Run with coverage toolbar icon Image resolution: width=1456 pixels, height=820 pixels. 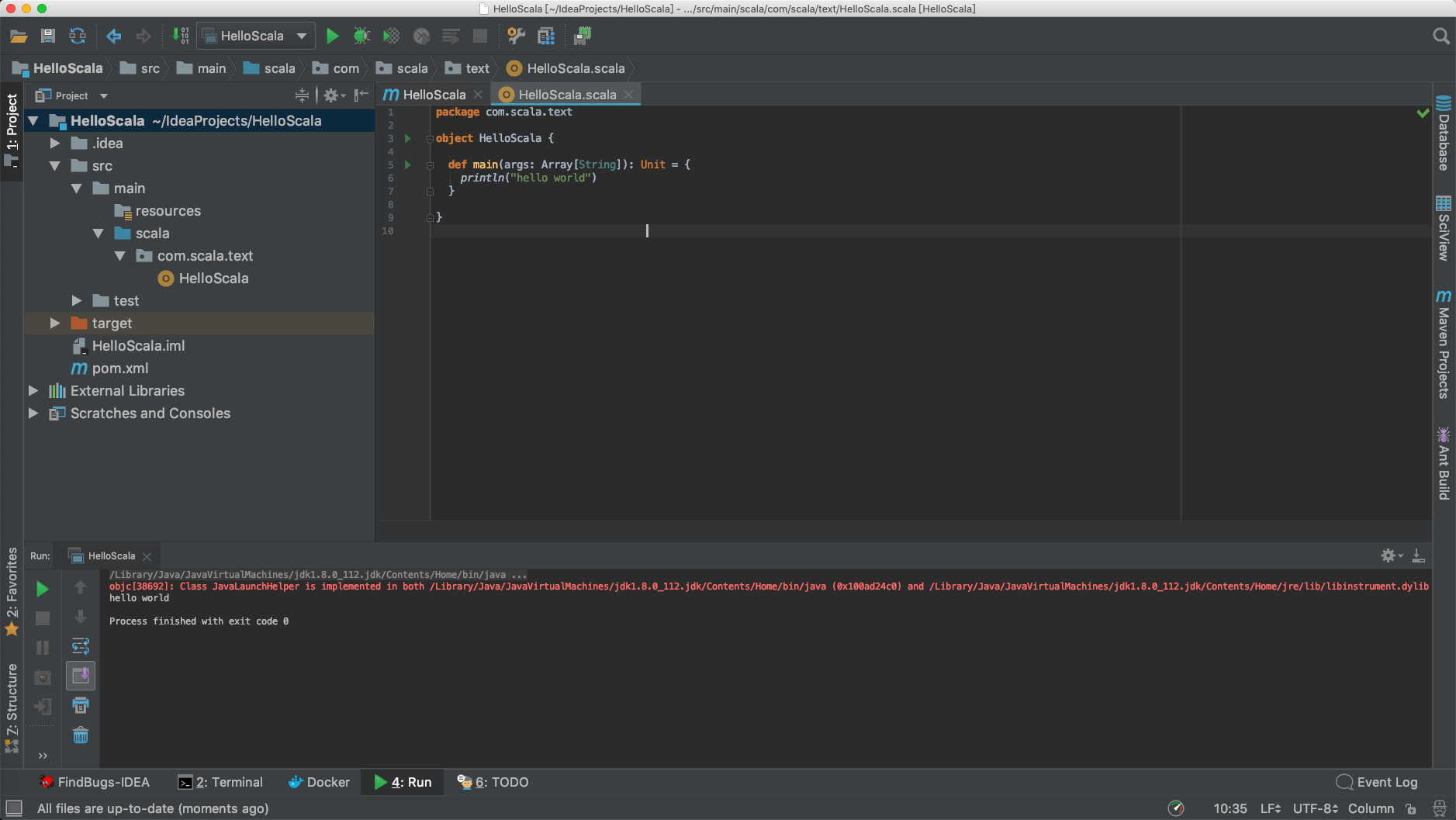pos(392,36)
